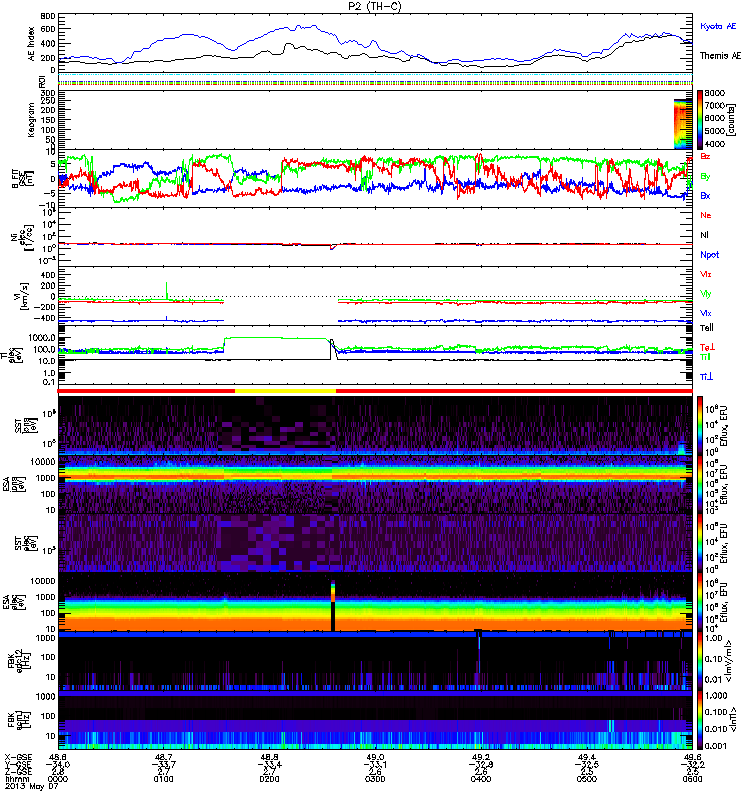Click the 0300 time tick label
Screen dimensions: 750x800
click(375, 779)
